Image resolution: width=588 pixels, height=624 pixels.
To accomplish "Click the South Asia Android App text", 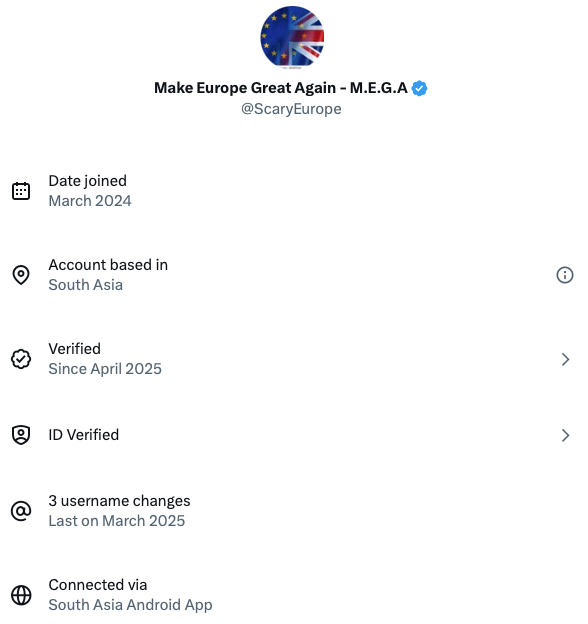I will click(130, 605).
